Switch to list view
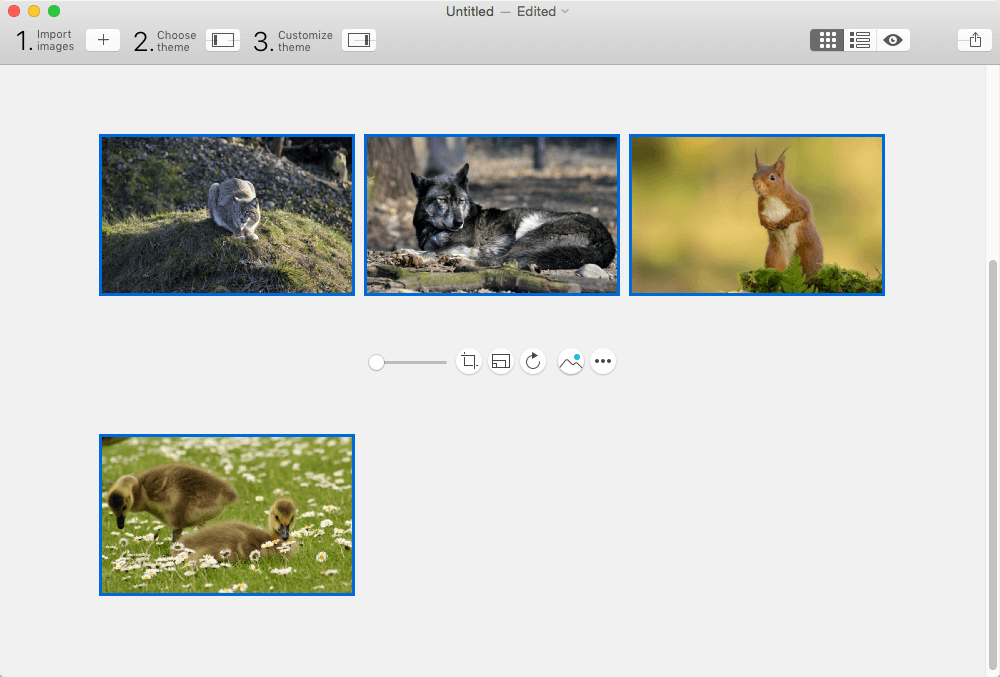The height and width of the screenshot is (677, 1000). coord(860,40)
